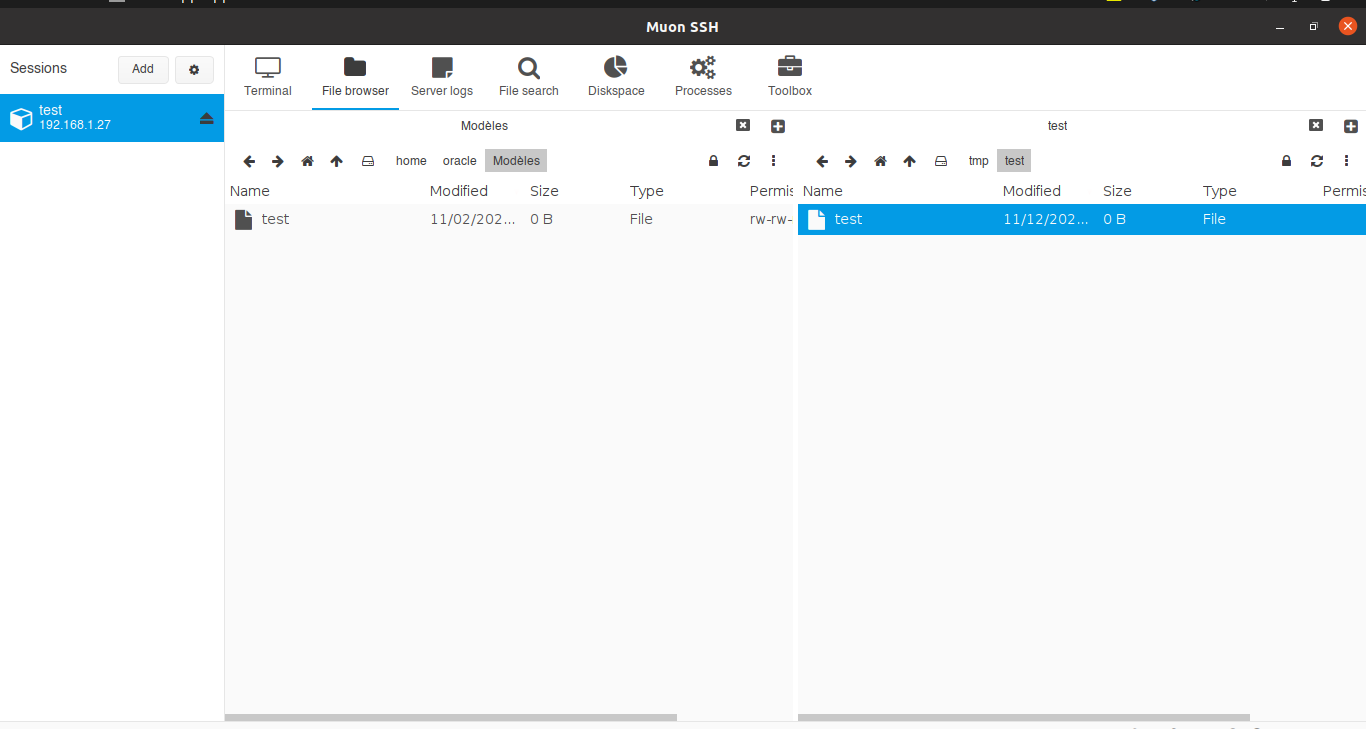Switch to the File browser tab
Screen dimensions: 1366x729
pos(354,75)
